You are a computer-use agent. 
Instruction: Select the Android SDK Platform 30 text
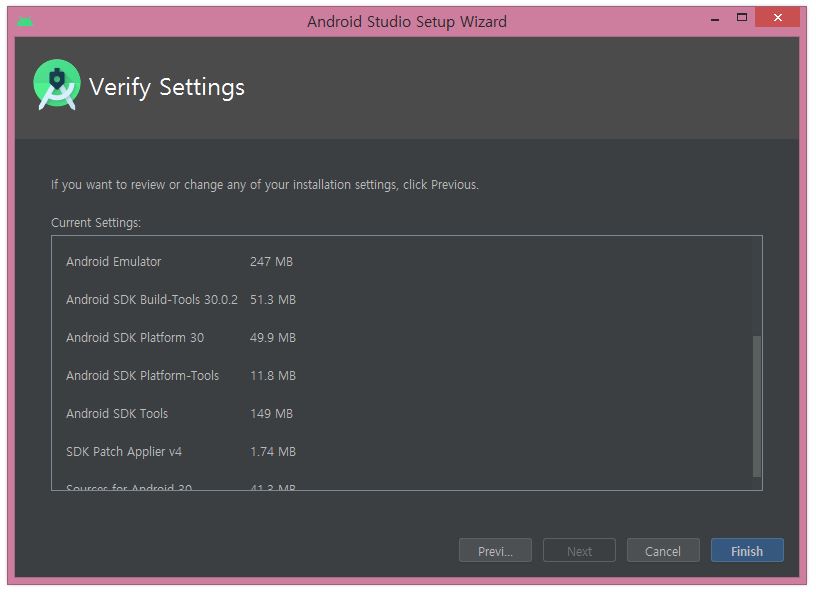135,337
